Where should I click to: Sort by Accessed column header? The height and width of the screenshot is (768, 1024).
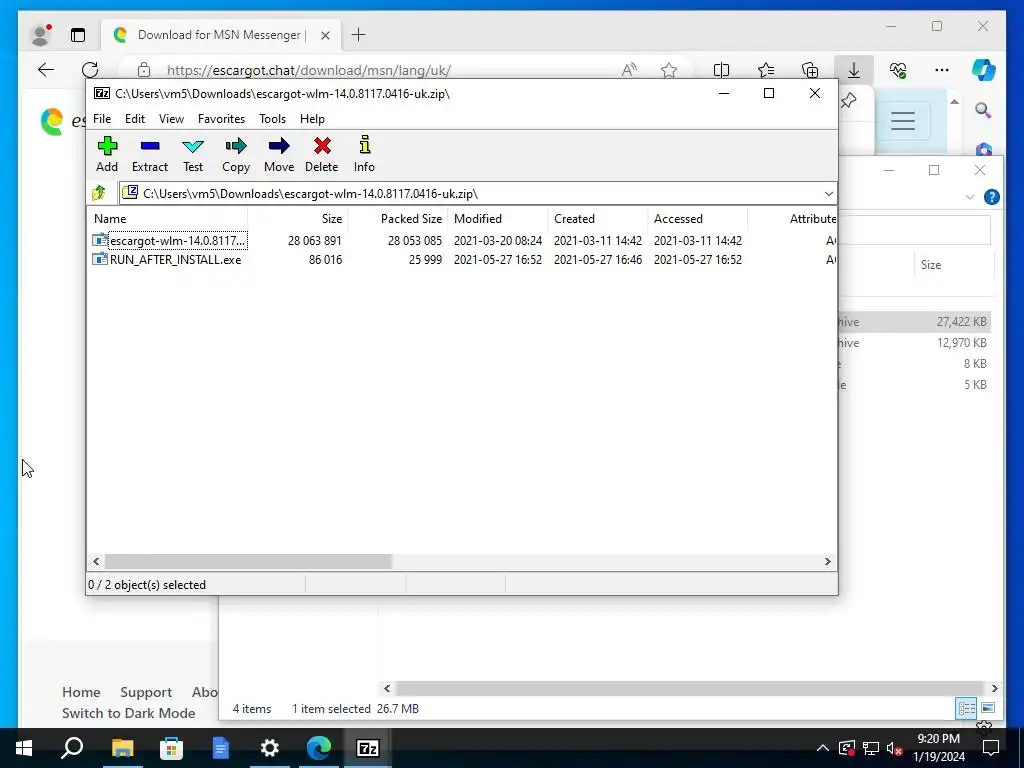tap(697, 219)
